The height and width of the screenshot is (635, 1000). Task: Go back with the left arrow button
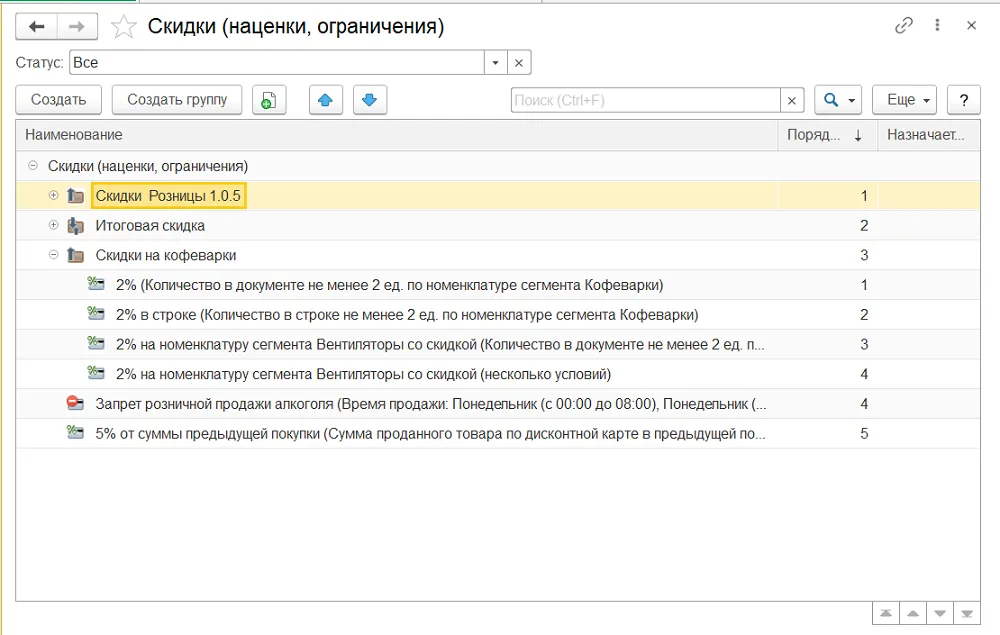36,27
